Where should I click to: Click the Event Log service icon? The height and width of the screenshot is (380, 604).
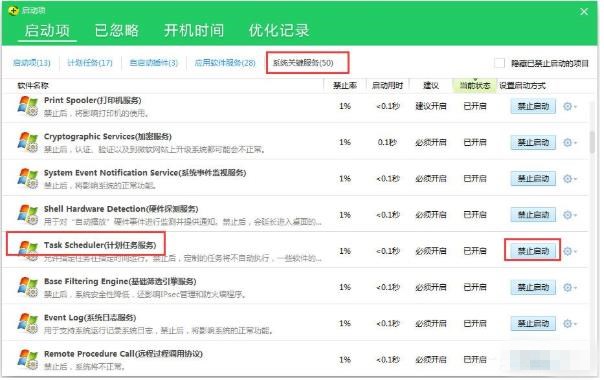28,323
